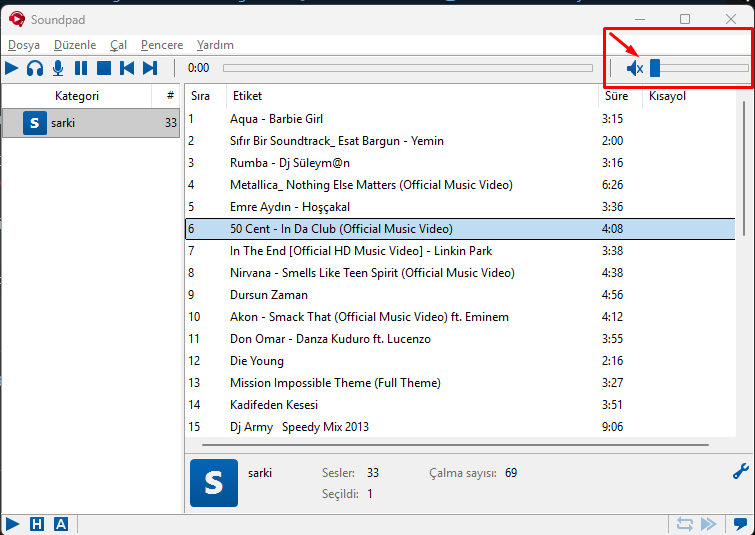Jump to previous sound icon
Image resolution: width=755 pixels, height=535 pixels.
[x=127, y=68]
